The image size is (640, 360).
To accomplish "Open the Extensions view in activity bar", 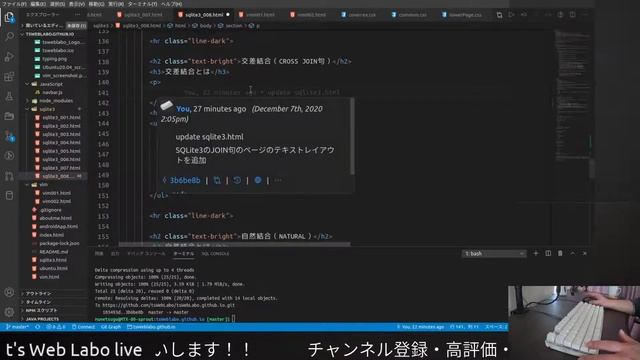I will click(x=9, y=76).
